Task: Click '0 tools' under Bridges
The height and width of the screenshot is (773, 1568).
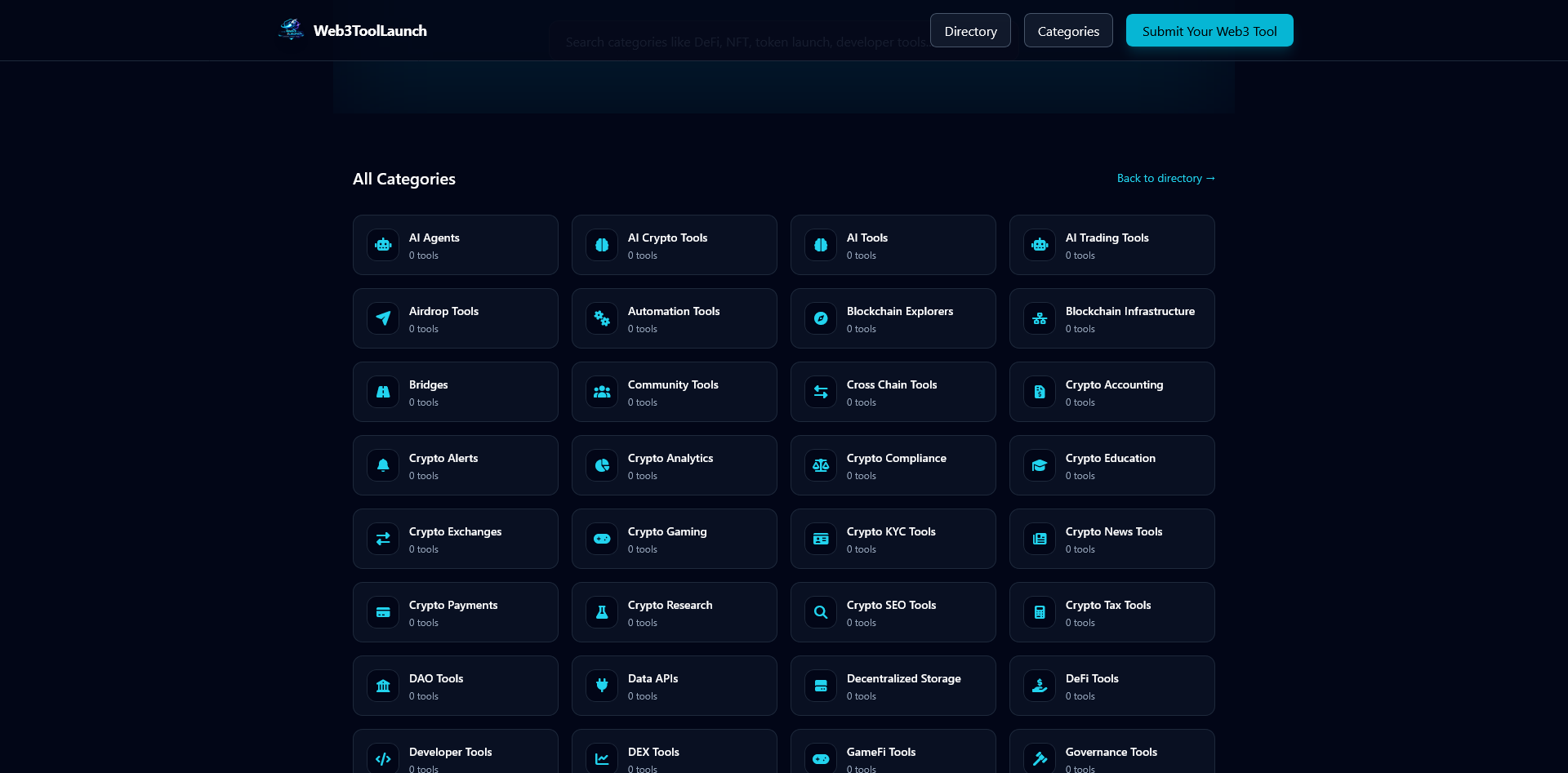Action: tap(424, 402)
